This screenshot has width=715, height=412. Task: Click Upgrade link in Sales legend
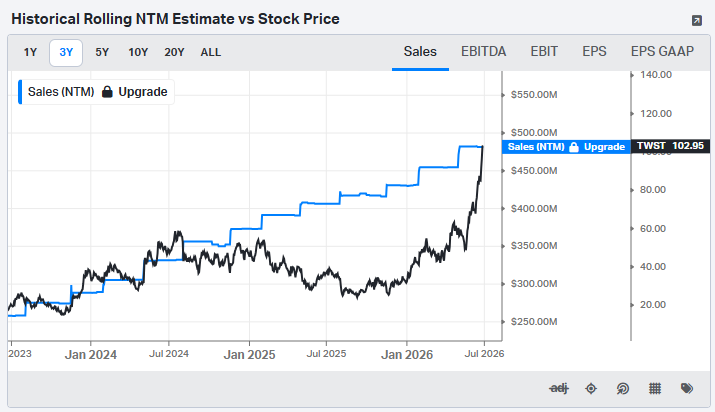pos(143,92)
